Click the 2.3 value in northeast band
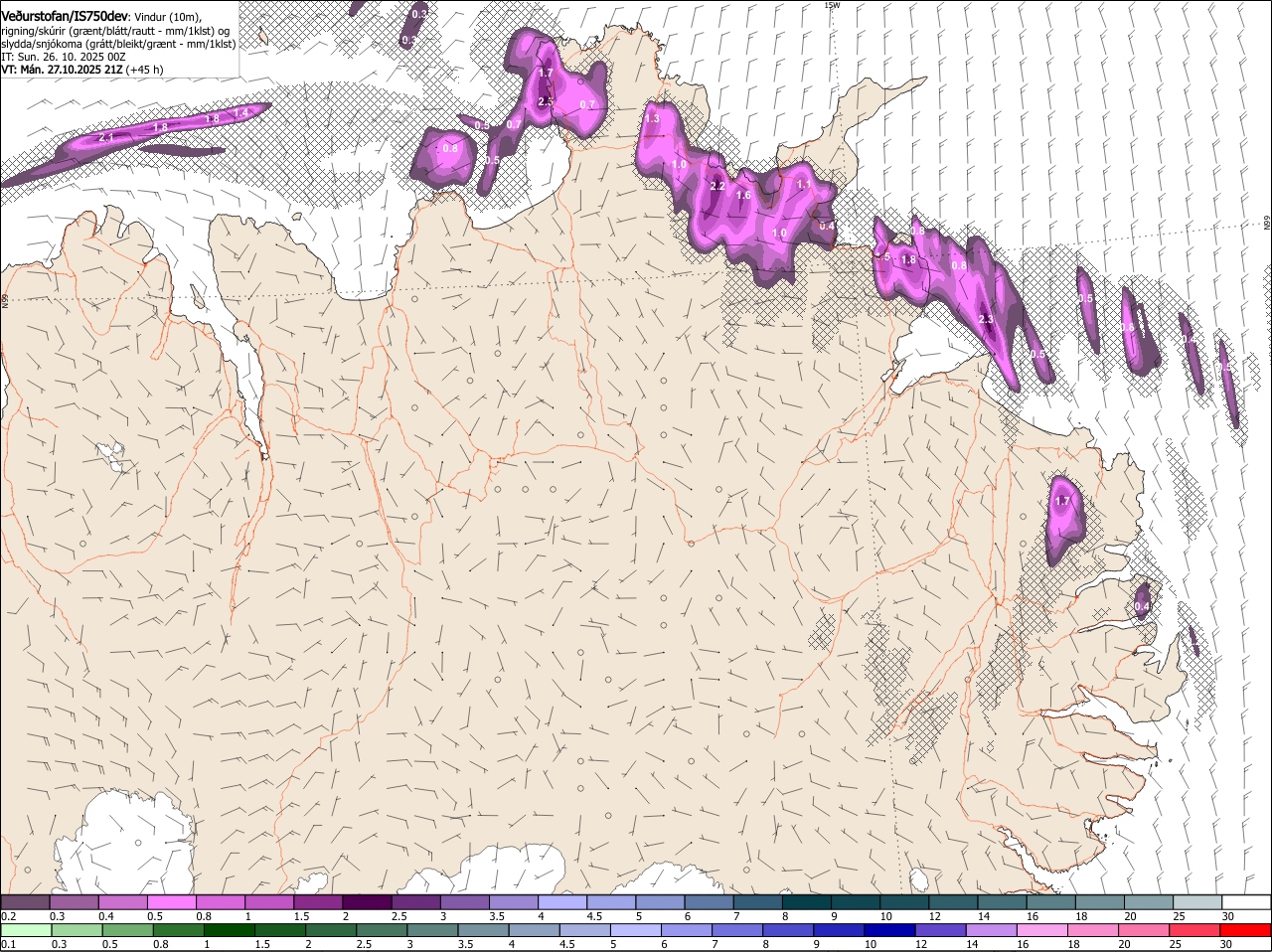This screenshot has width=1272, height=952. pyautogui.click(x=986, y=319)
